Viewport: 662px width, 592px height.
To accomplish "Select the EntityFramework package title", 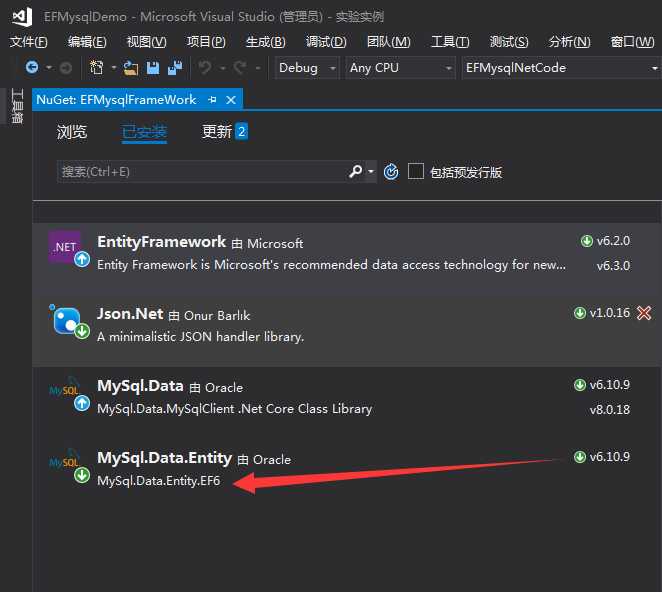I will 162,242.
